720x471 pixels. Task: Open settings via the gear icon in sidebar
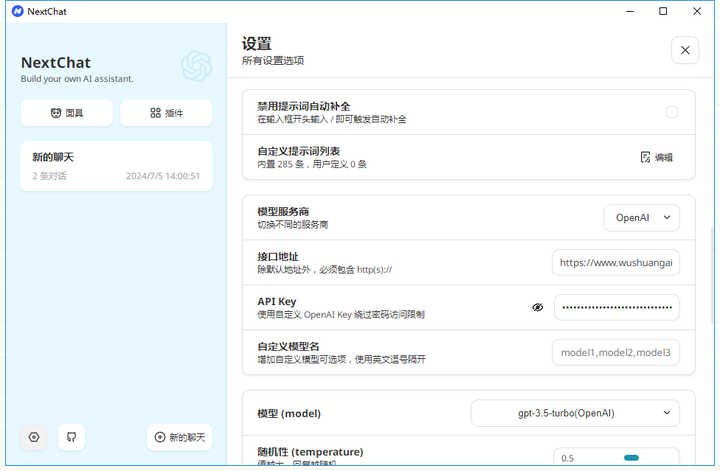point(34,437)
